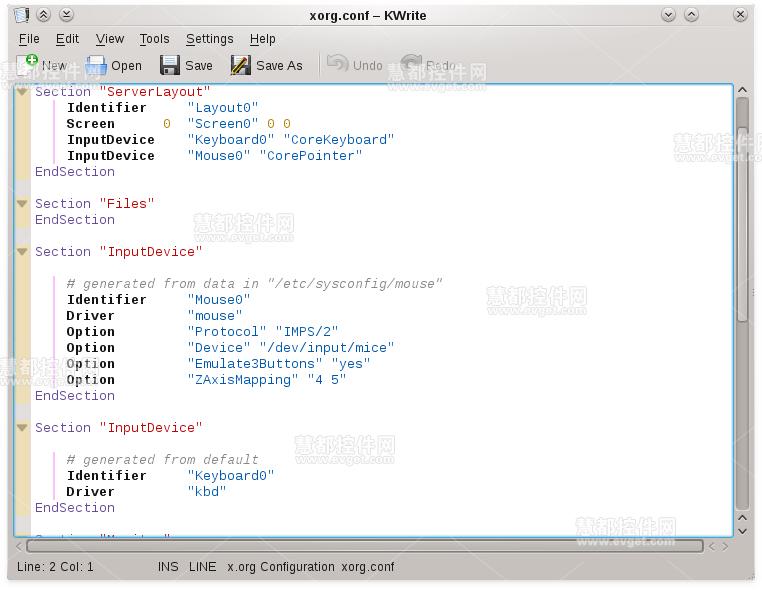Open the Settings menu

(x=209, y=39)
